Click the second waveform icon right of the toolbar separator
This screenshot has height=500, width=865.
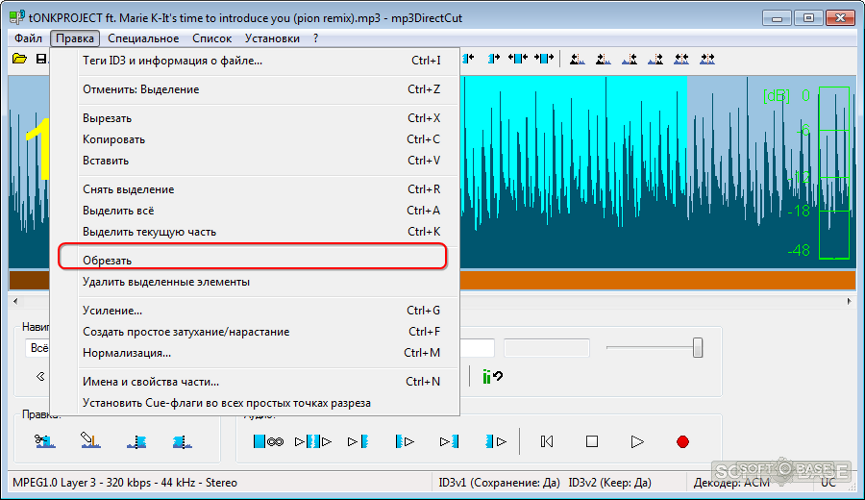point(603,58)
